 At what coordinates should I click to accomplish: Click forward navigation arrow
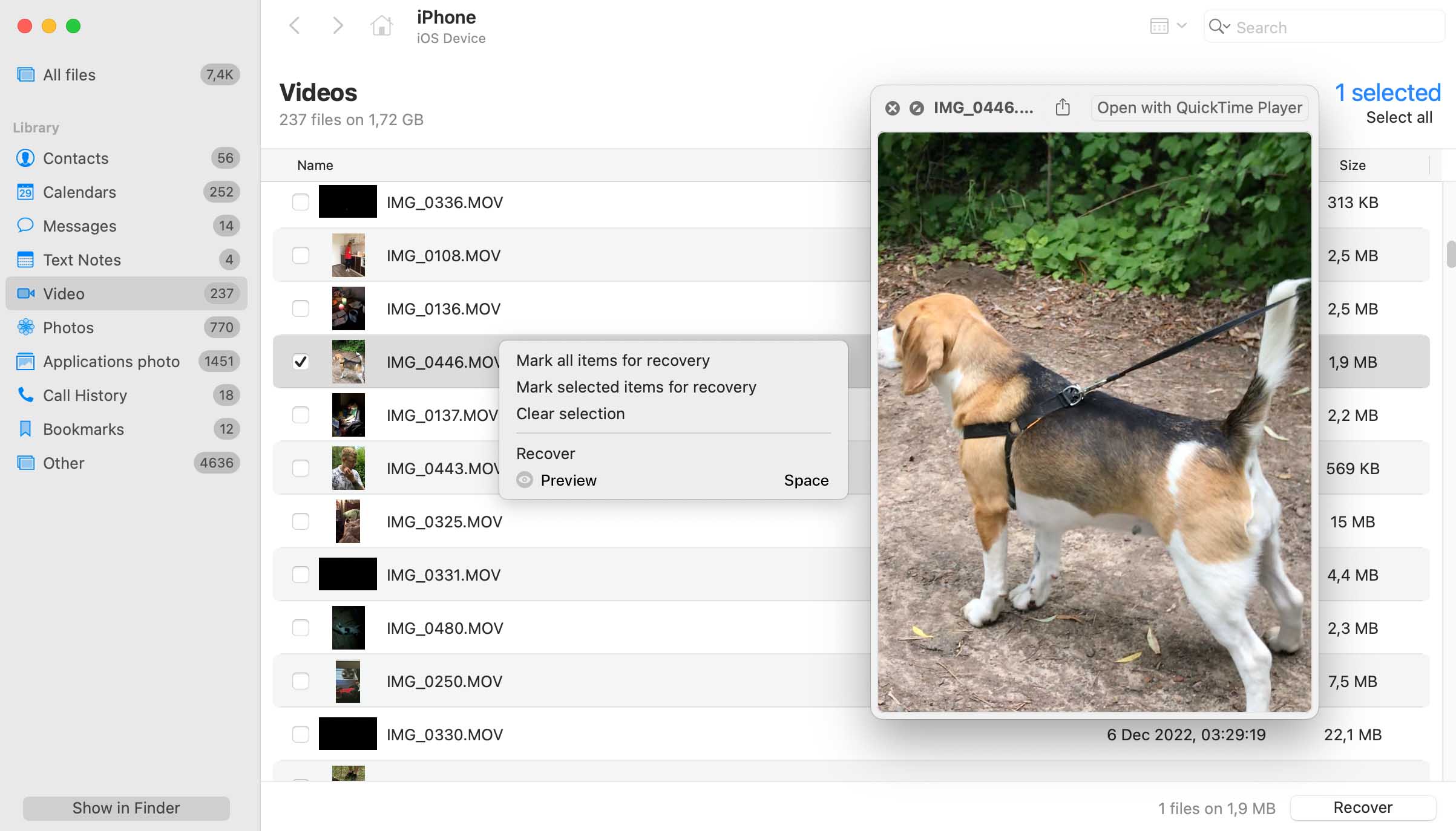[x=337, y=26]
